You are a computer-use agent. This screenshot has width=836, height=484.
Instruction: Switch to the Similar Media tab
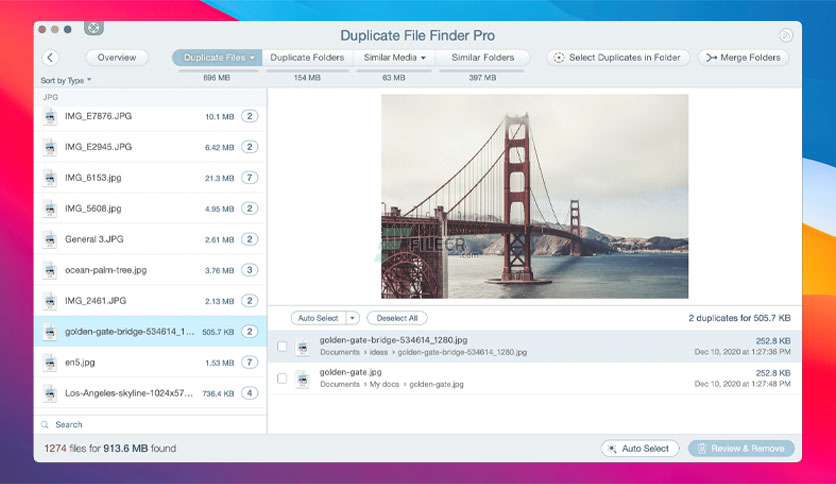[395, 58]
